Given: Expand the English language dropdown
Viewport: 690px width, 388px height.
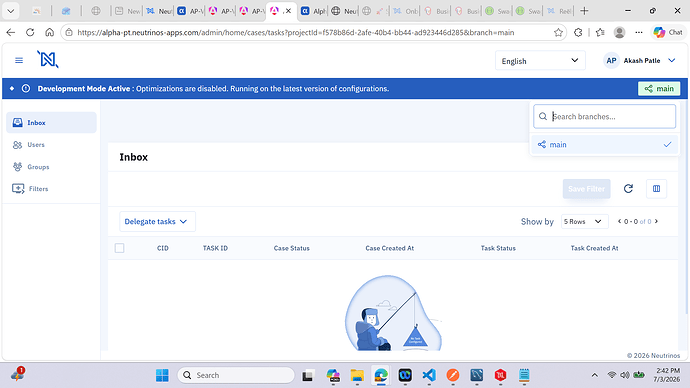Looking at the screenshot, I should [x=540, y=61].
